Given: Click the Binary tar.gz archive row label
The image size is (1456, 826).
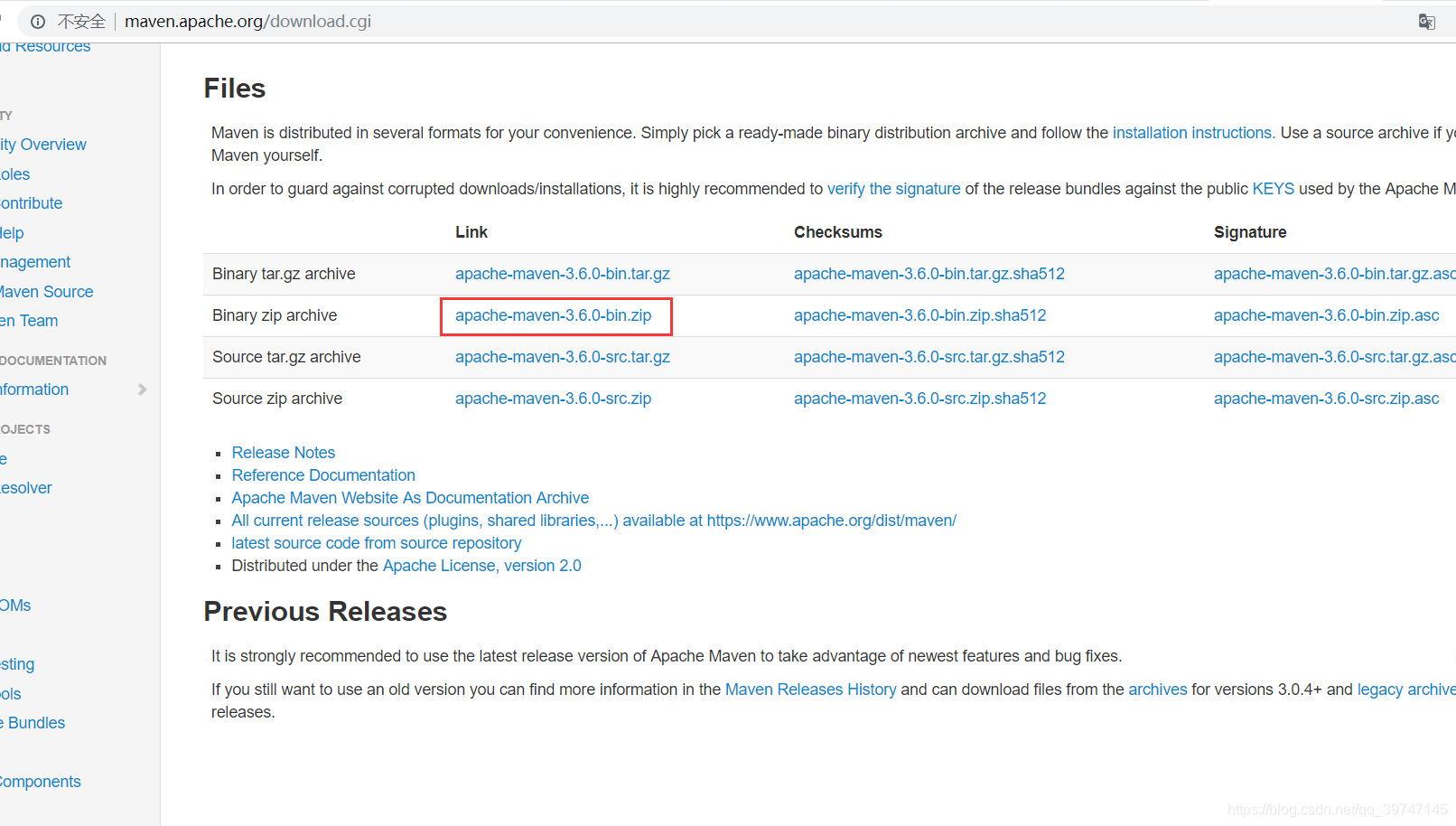Looking at the screenshot, I should click(284, 274).
